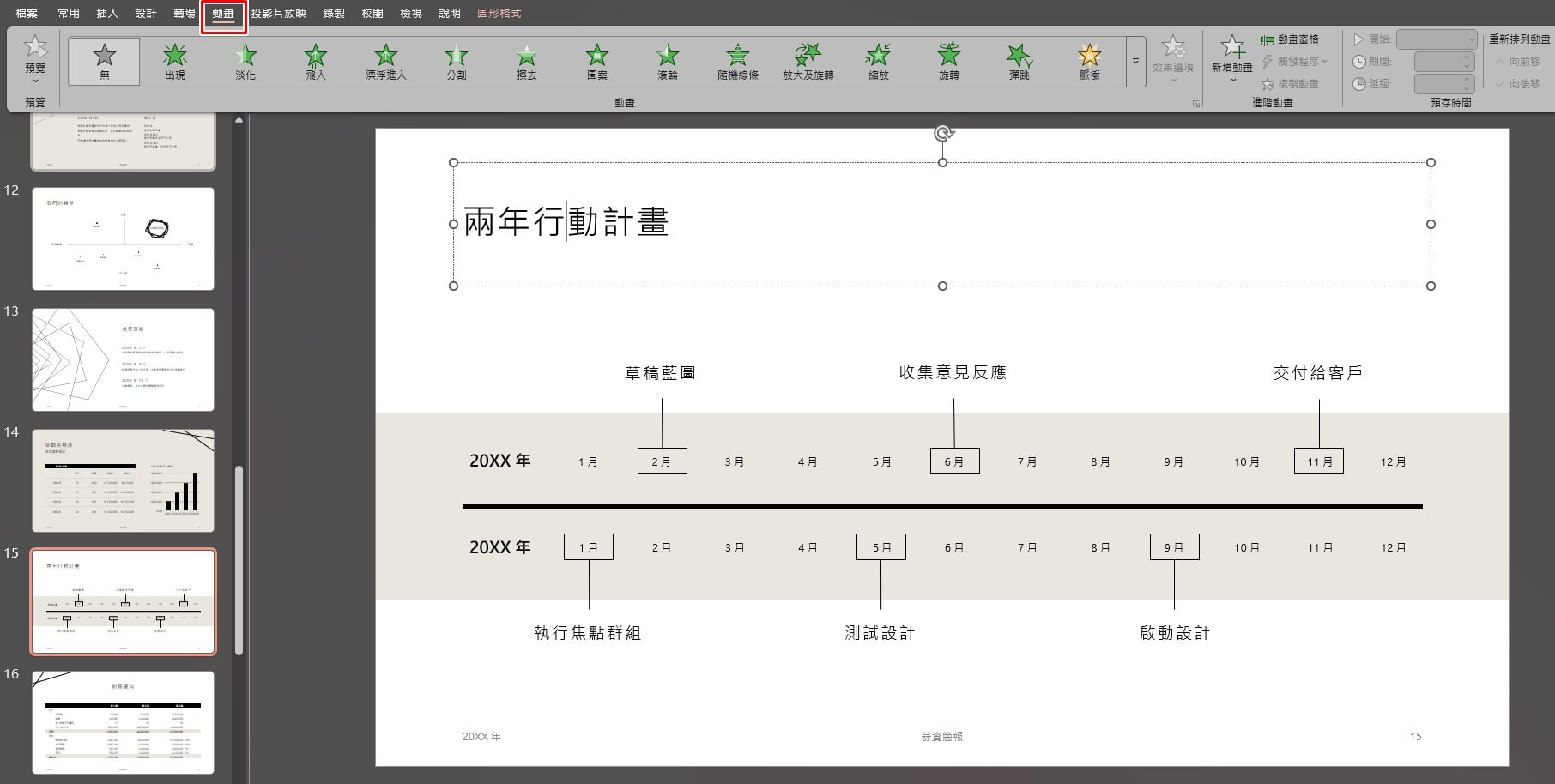Click the 期間 duration stepper field
Image resolution: width=1555 pixels, height=784 pixels.
[x=1444, y=62]
